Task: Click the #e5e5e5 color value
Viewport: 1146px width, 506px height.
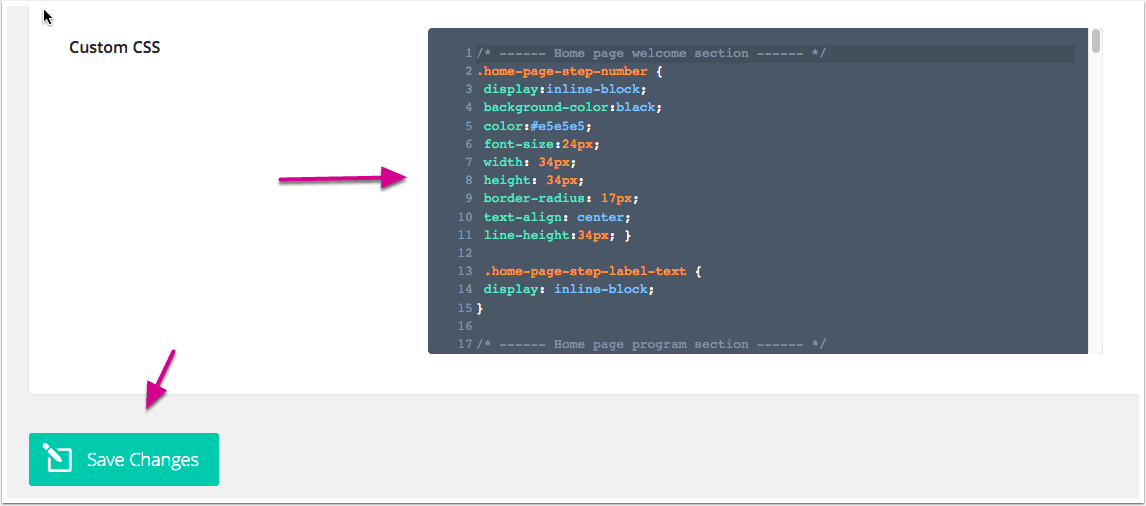Action: pyautogui.click(x=563, y=126)
